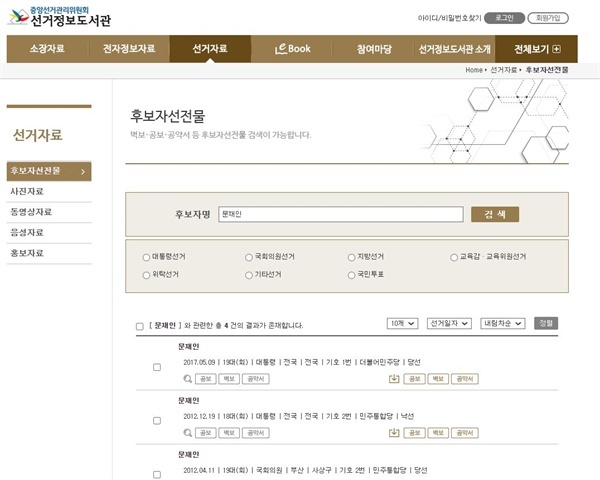Click the download icon for 2017 result
The width and height of the screenshot is (600, 480).
click(x=393, y=378)
